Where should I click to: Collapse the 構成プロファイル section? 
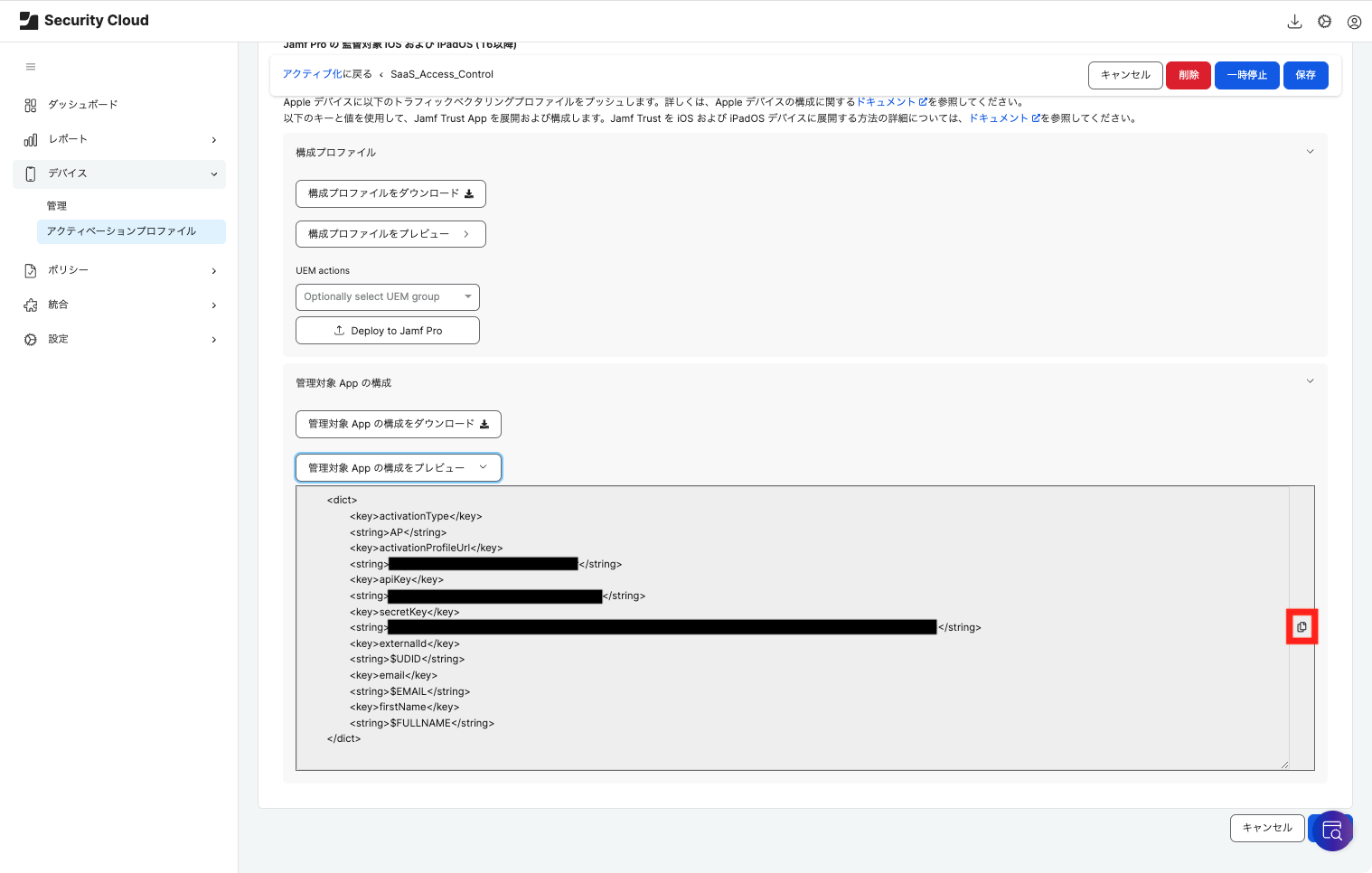click(x=1310, y=152)
